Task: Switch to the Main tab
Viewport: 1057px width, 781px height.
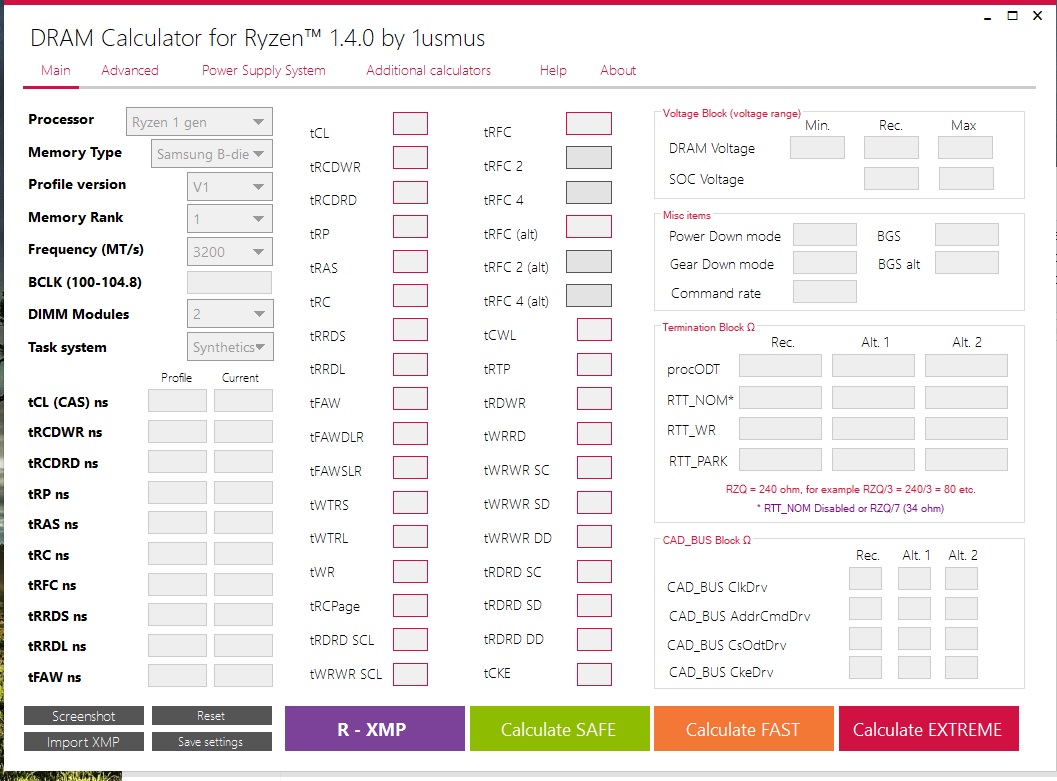Action: point(55,70)
